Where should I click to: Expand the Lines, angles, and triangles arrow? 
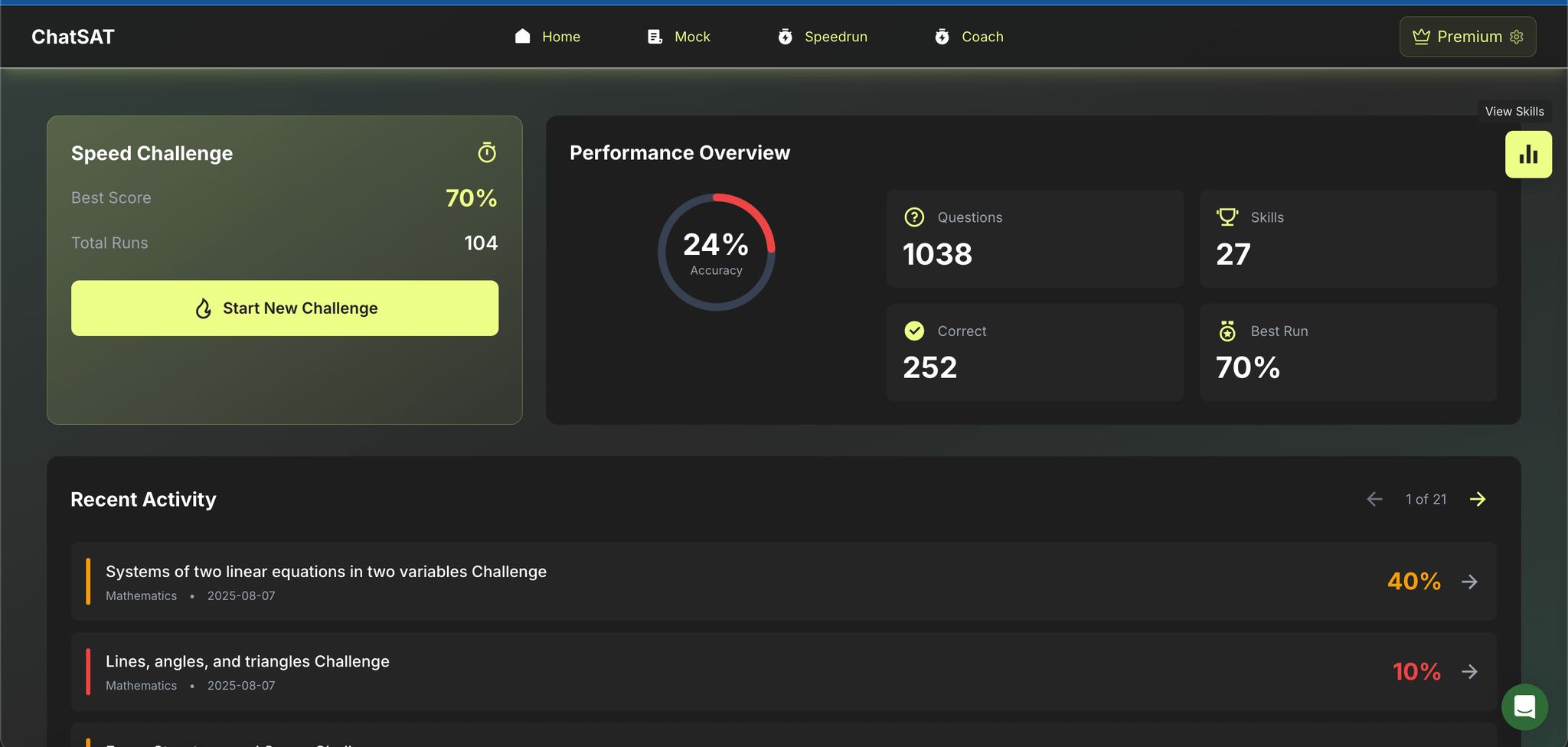click(x=1469, y=672)
